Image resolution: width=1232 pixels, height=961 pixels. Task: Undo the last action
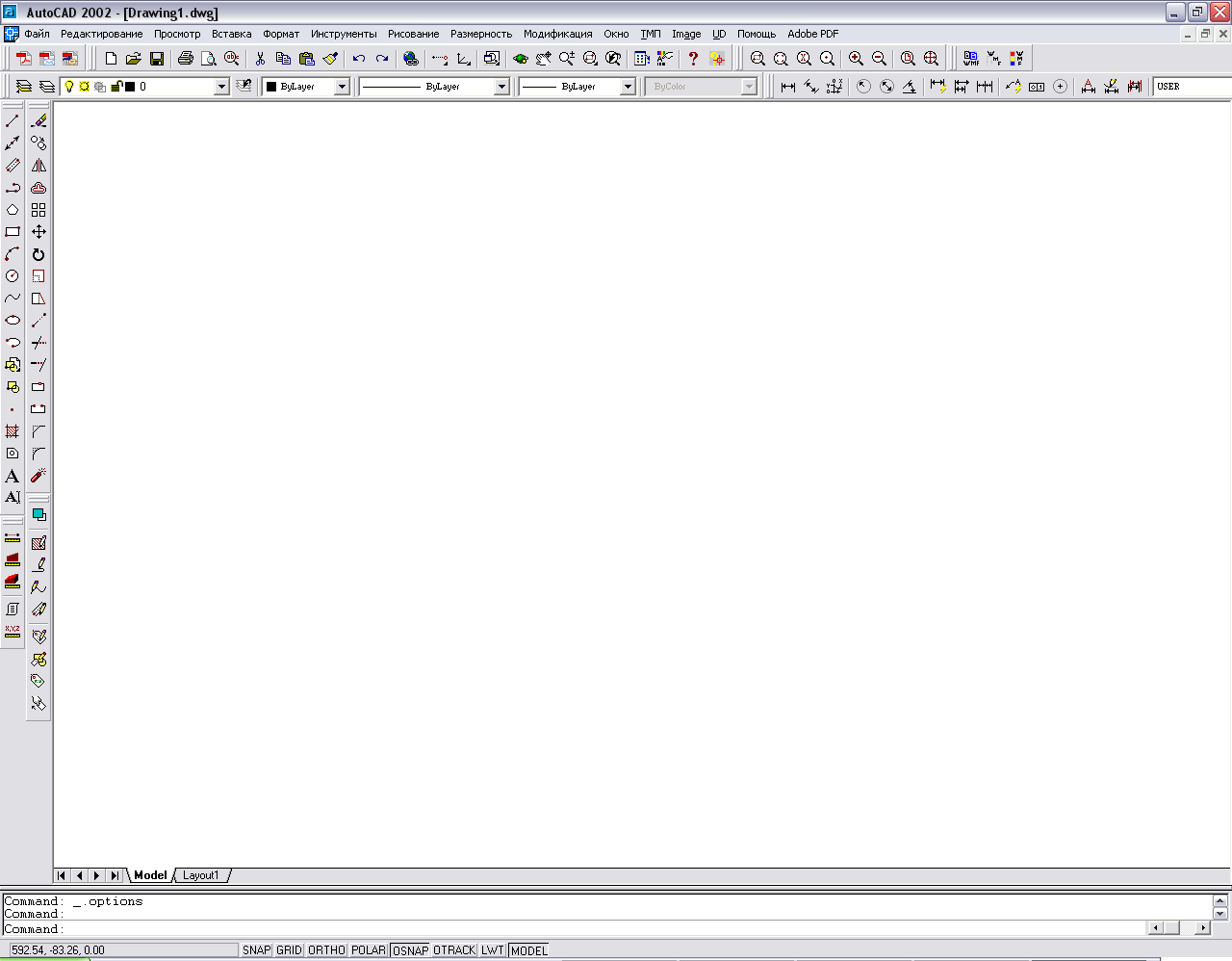[x=359, y=59]
